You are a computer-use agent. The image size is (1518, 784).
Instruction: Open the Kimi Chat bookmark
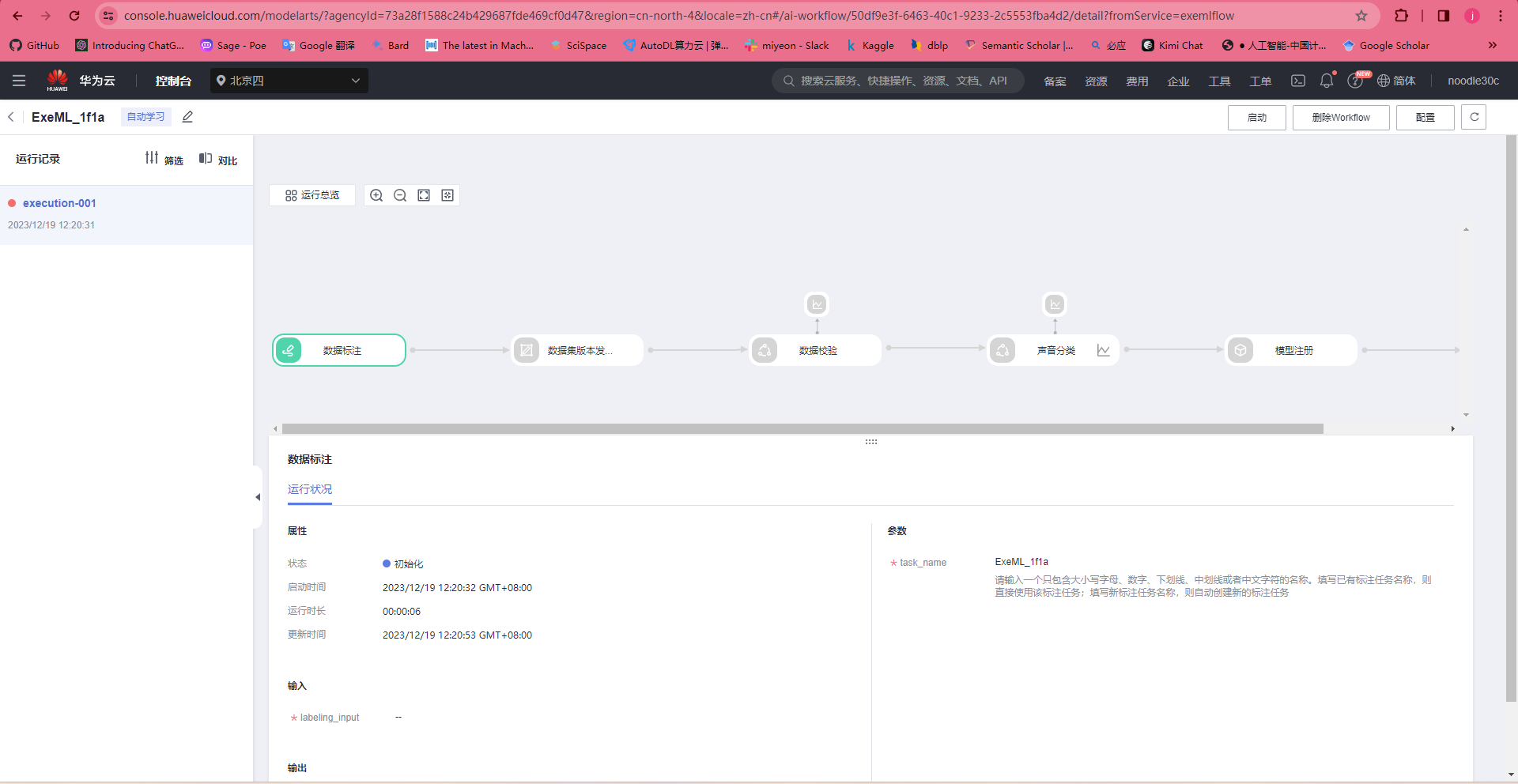[1172, 45]
